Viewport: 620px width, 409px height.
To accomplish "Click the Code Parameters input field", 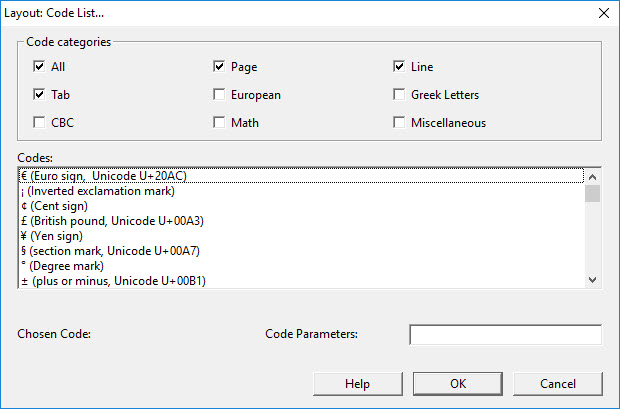I will point(505,334).
